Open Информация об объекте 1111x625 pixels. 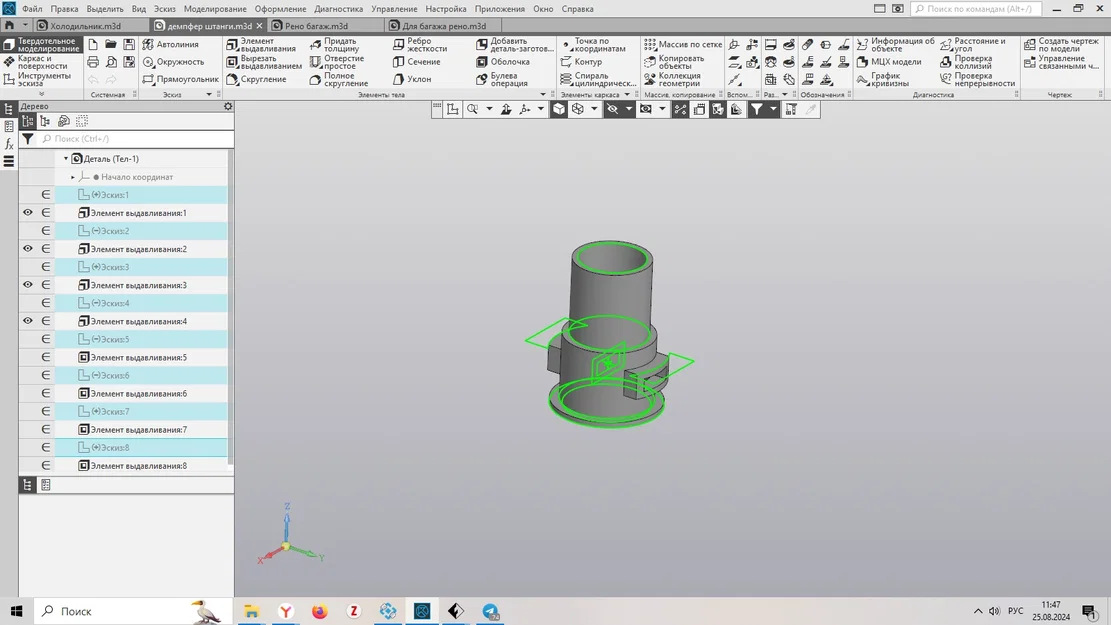896,45
